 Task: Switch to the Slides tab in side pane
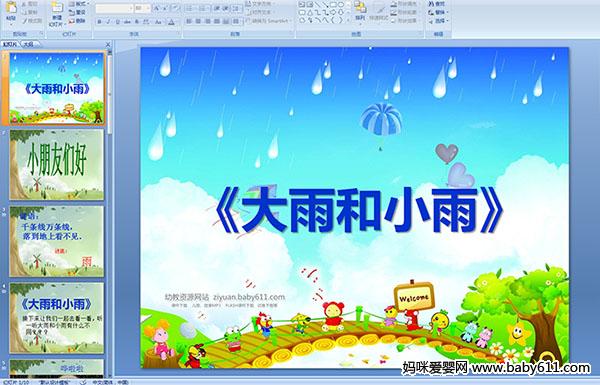tap(10, 44)
